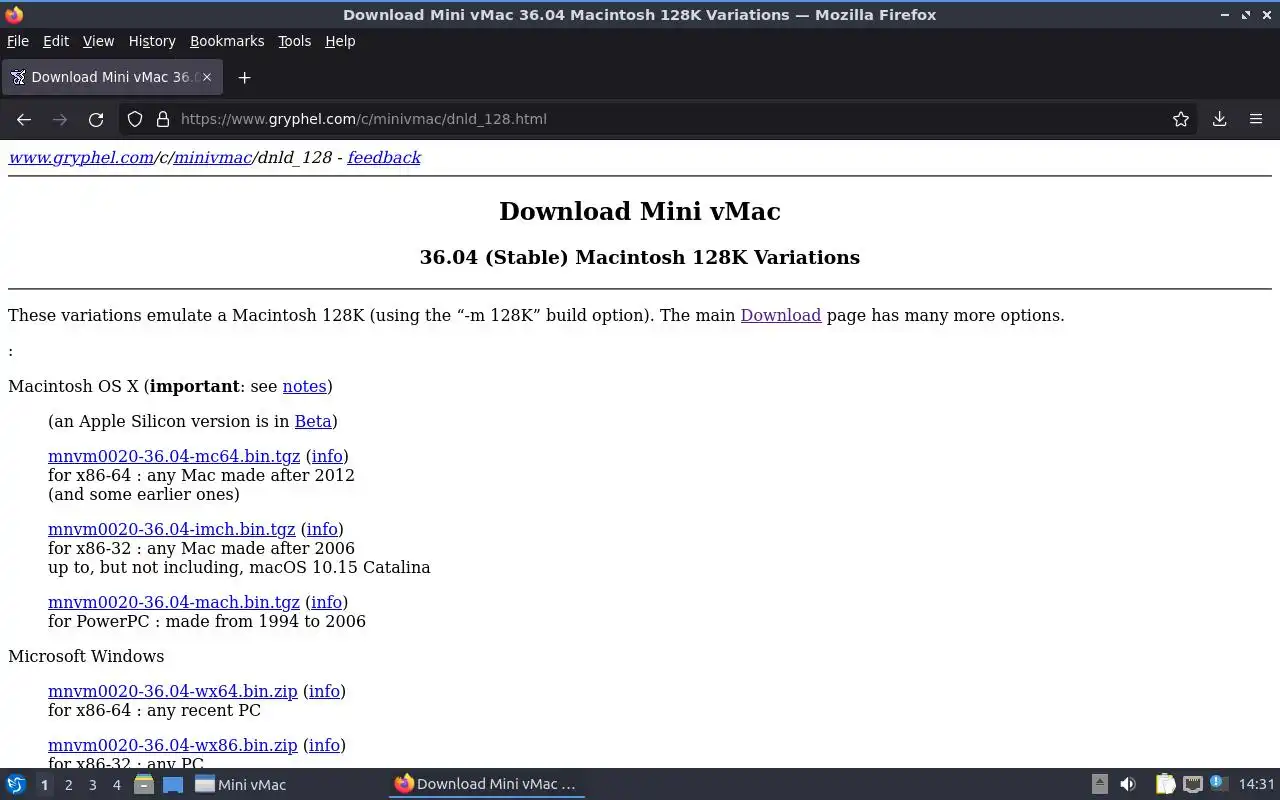Open info link for imch build
This screenshot has height=800, width=1280.
(x=322, y=529)
